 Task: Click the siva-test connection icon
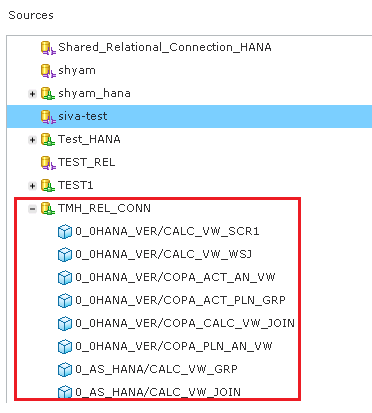click(48, 117)
